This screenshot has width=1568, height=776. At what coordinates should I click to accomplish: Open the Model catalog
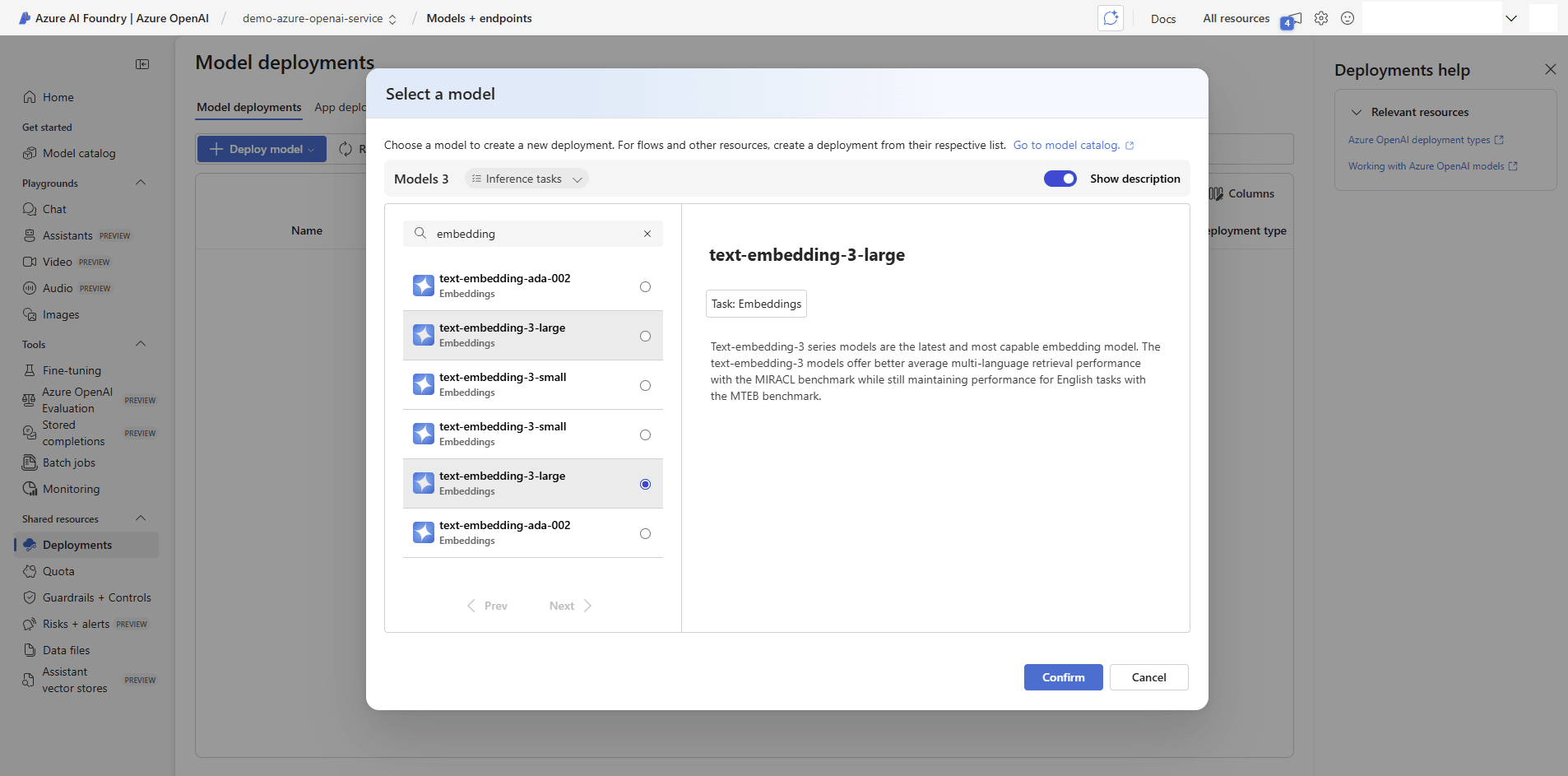[78, 152]
